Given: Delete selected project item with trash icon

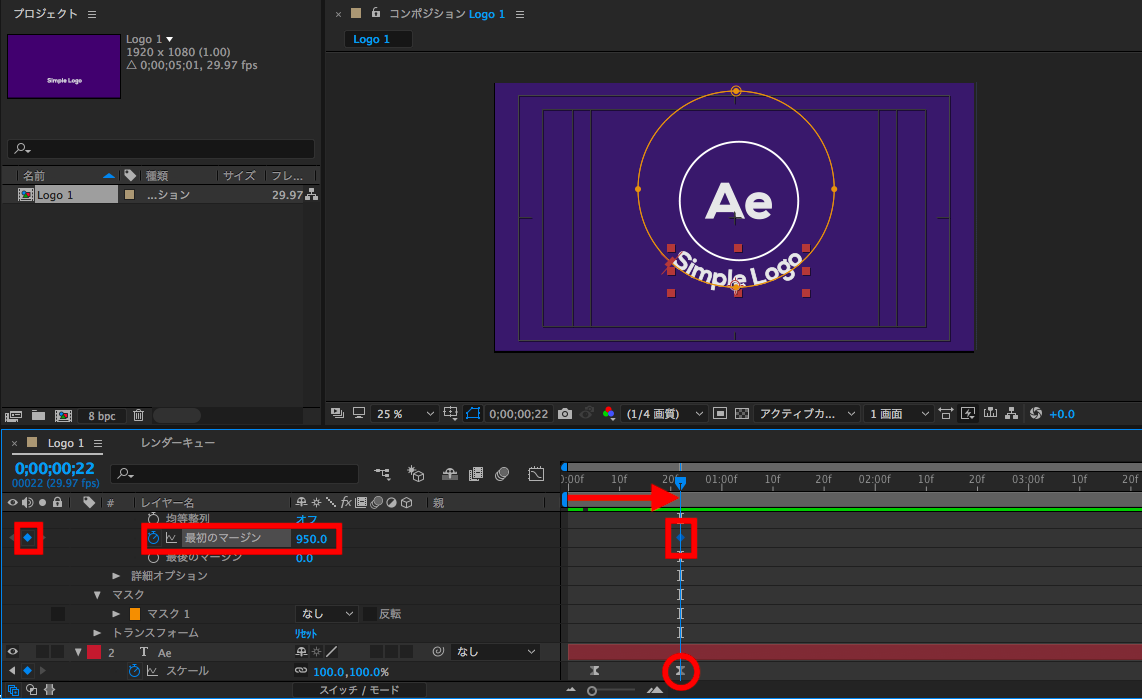Looking at the screenshot, I should pyautogui.click(x=139, y=415).
